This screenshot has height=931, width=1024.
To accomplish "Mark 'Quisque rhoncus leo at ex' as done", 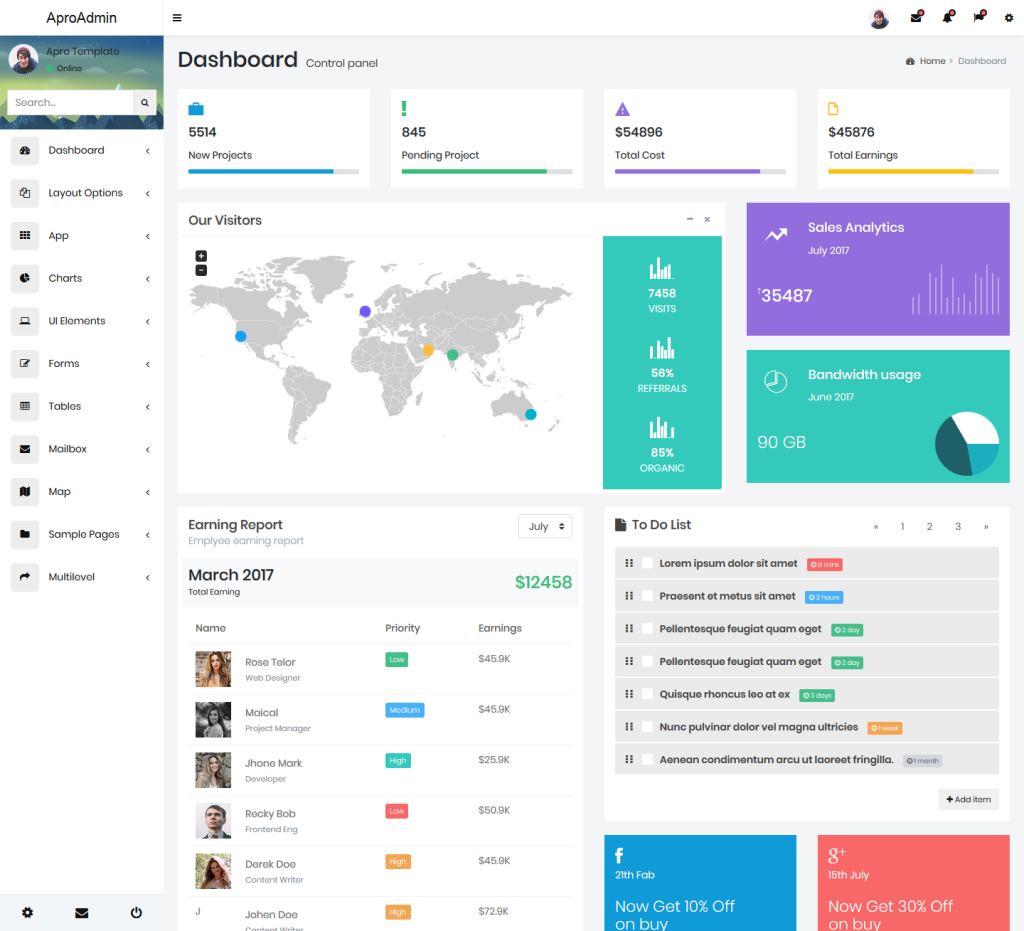I will pyautogui.click(x=645, y=694).
